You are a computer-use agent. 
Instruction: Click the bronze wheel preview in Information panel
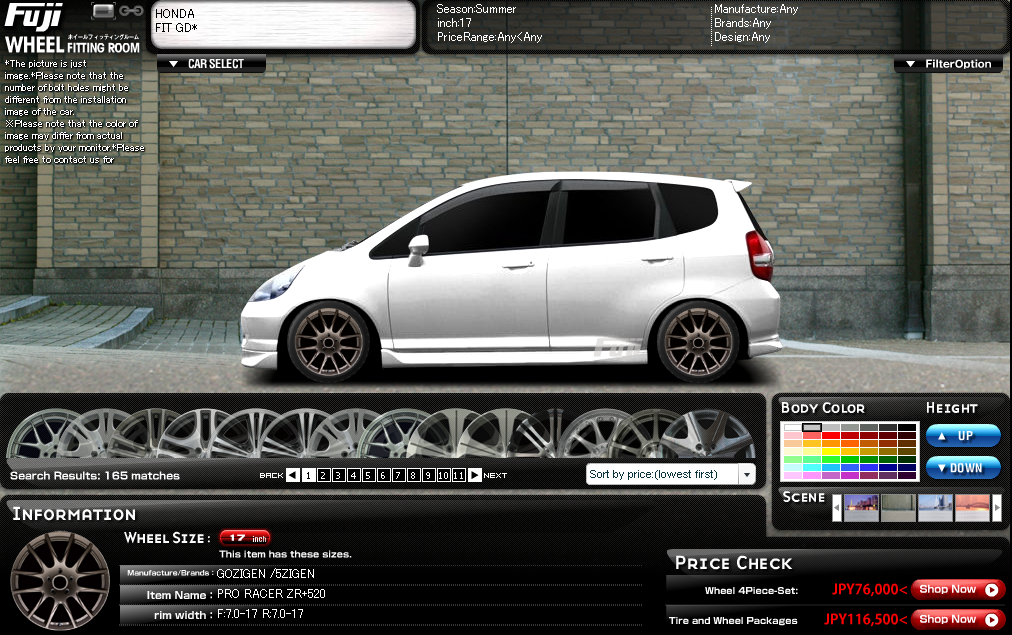60,581
